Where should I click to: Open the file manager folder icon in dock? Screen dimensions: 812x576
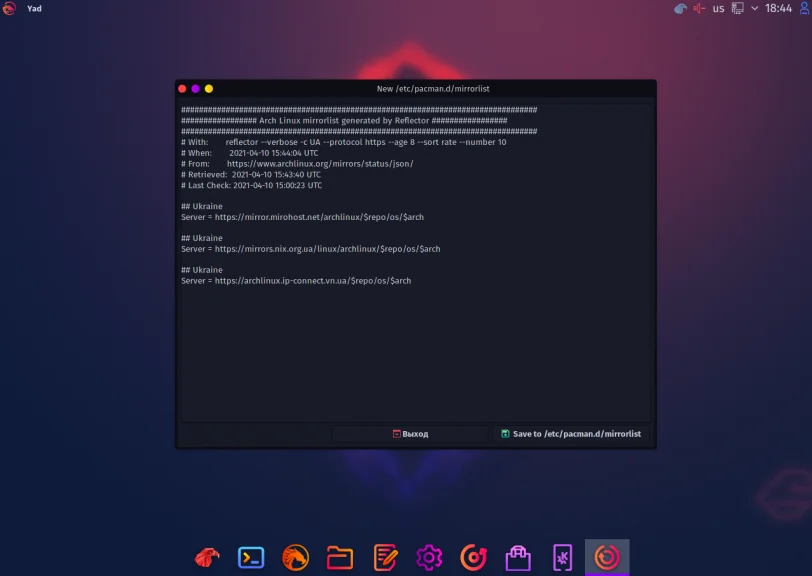[x=339, y=557]
